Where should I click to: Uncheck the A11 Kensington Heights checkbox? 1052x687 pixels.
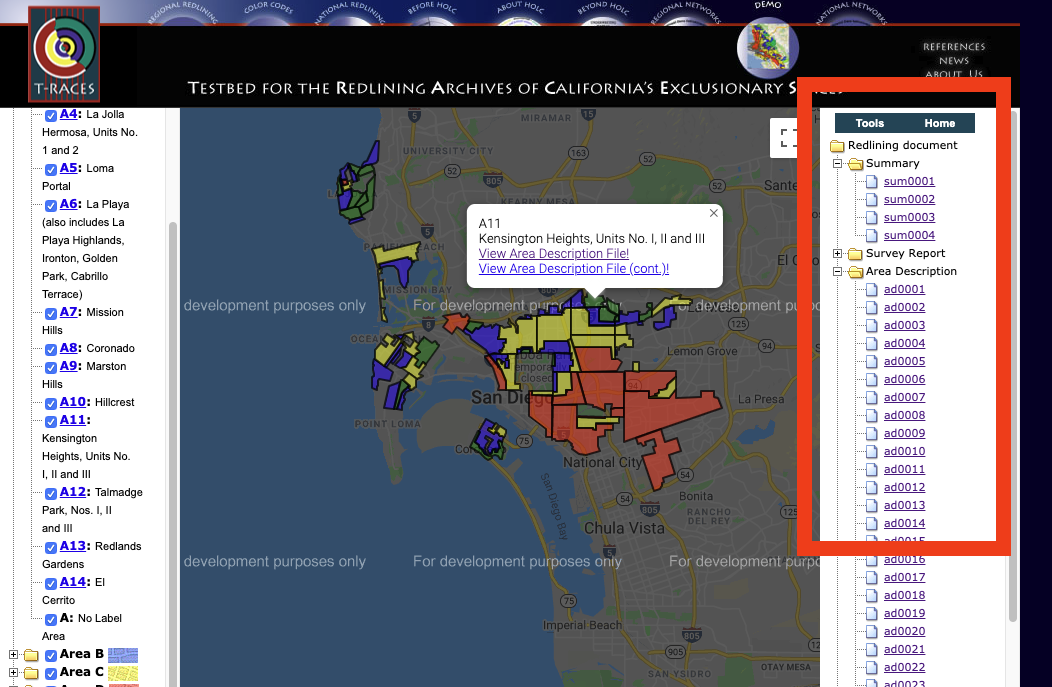(x=50, y=421)
